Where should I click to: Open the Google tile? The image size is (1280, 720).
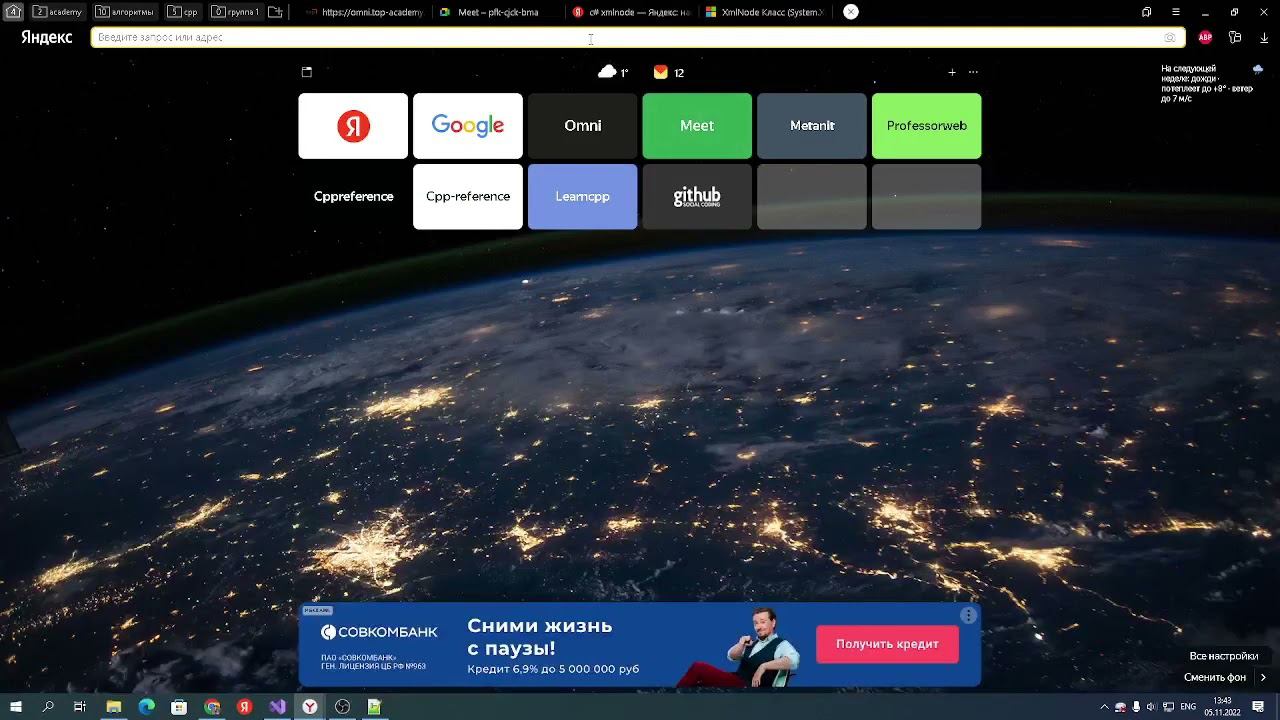468,126
